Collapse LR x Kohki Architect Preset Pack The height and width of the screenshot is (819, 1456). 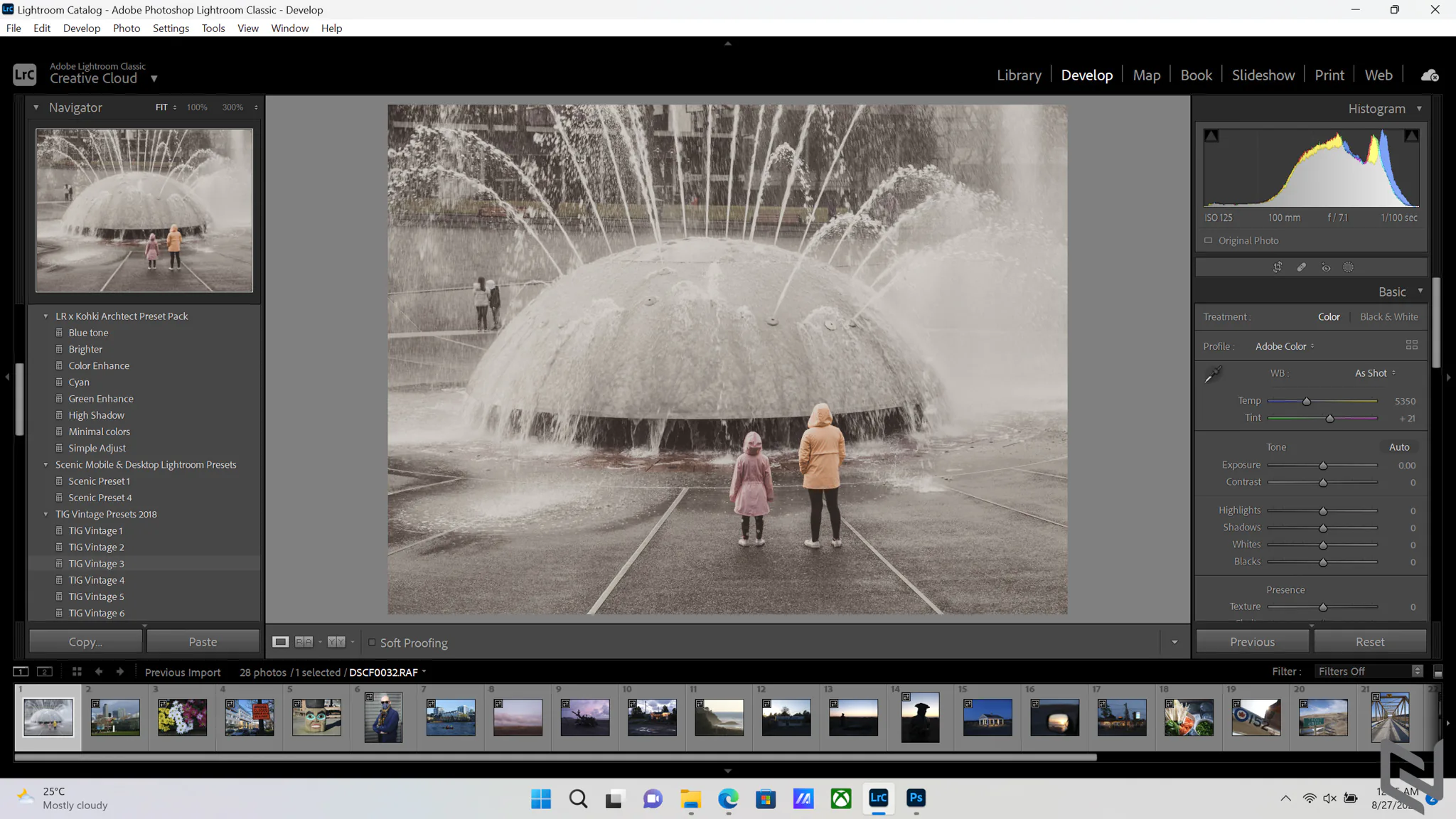(45, 316)
